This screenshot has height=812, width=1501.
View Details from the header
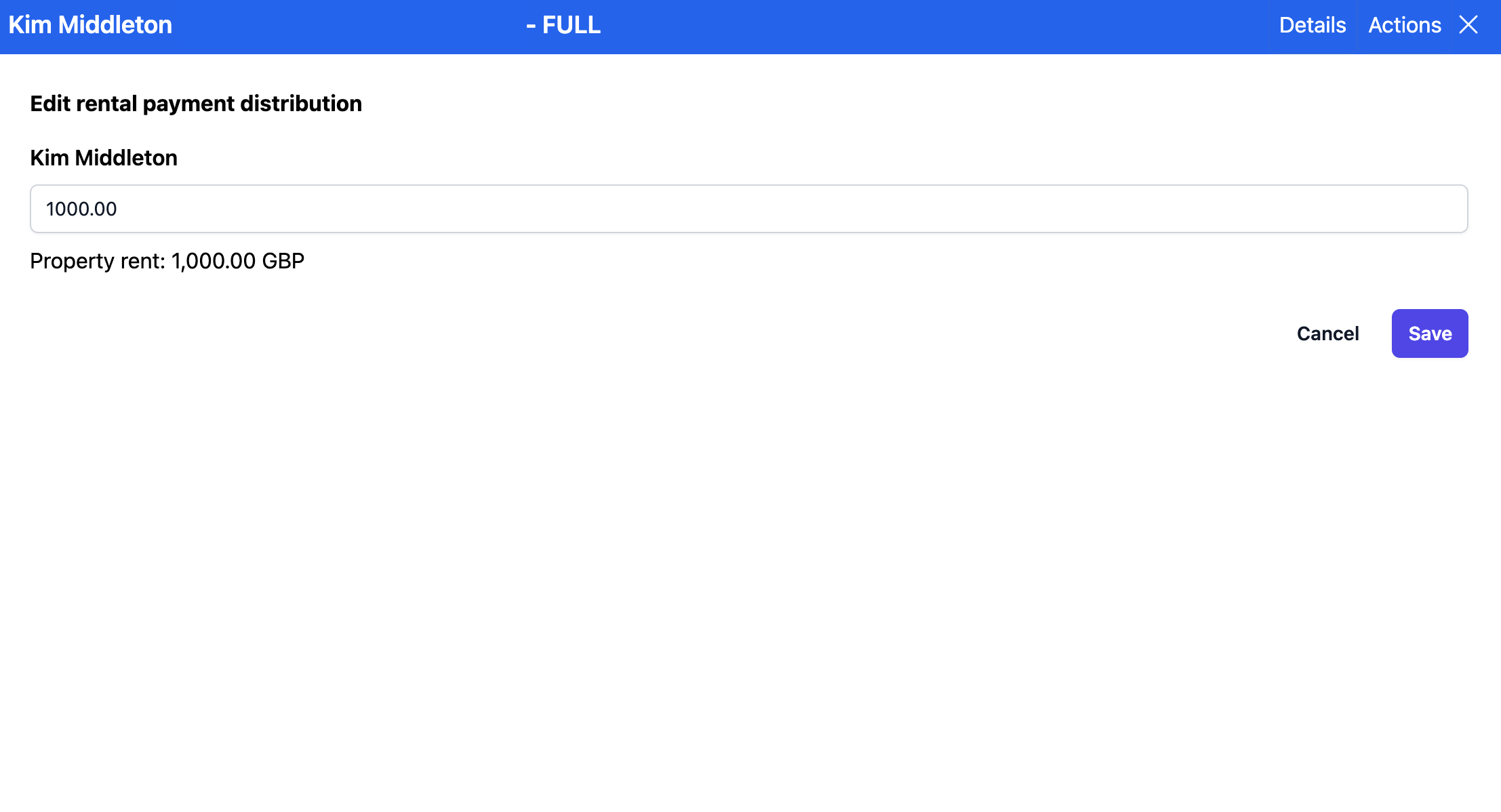coord(1312,24)
